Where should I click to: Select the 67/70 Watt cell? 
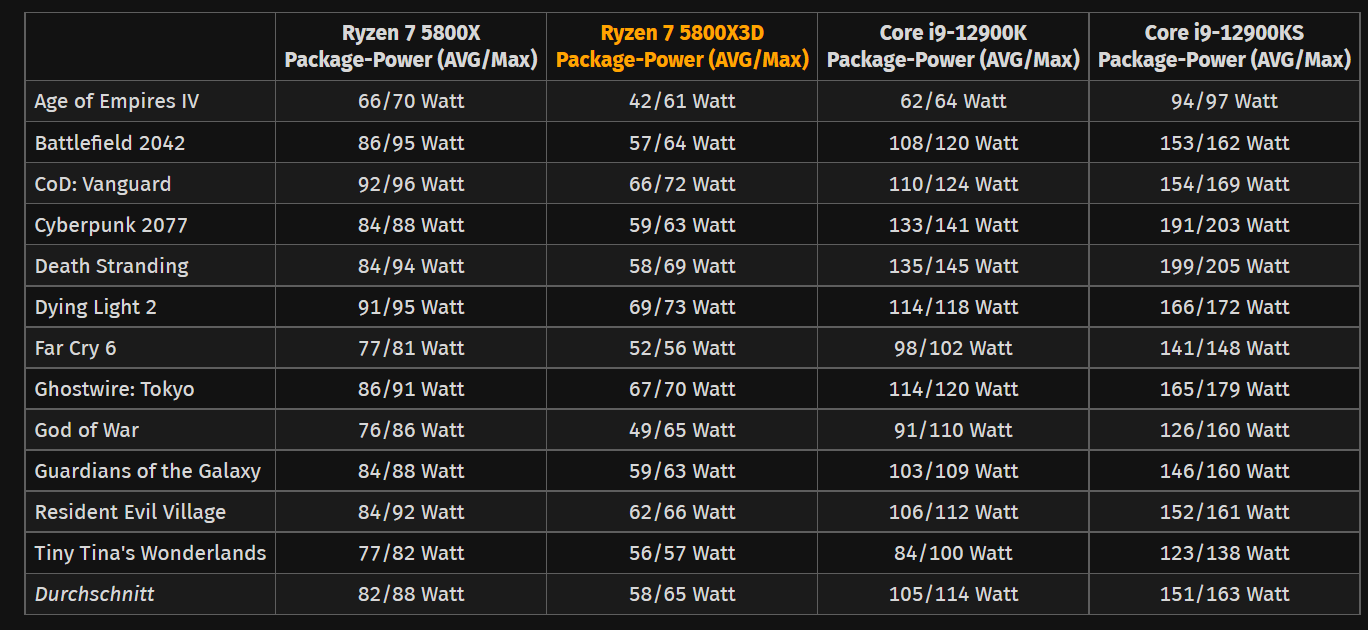coord(682,389)
